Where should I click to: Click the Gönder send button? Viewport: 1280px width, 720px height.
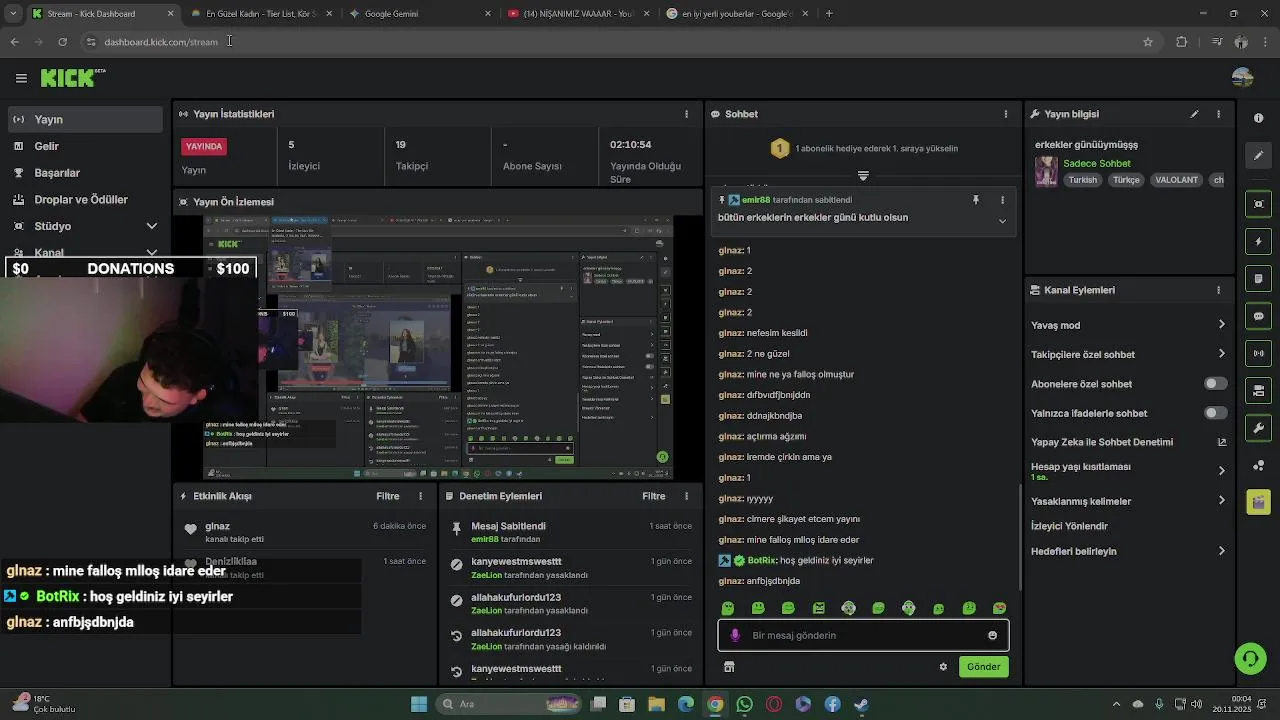[983, 667]
